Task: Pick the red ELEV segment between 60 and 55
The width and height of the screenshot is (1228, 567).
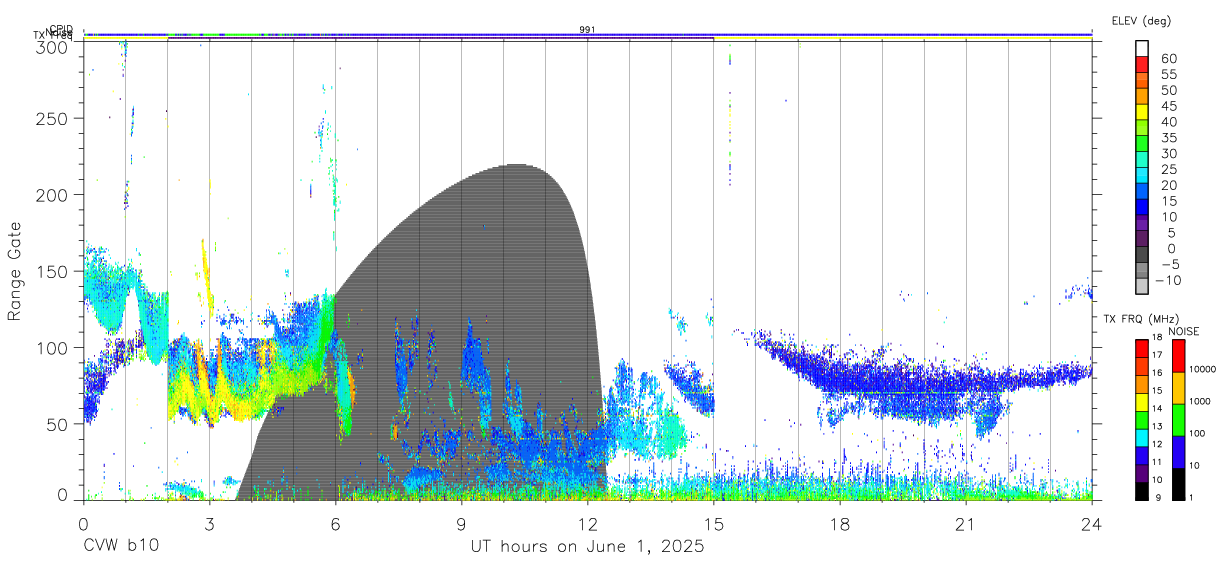Action: pos(1142,64)
